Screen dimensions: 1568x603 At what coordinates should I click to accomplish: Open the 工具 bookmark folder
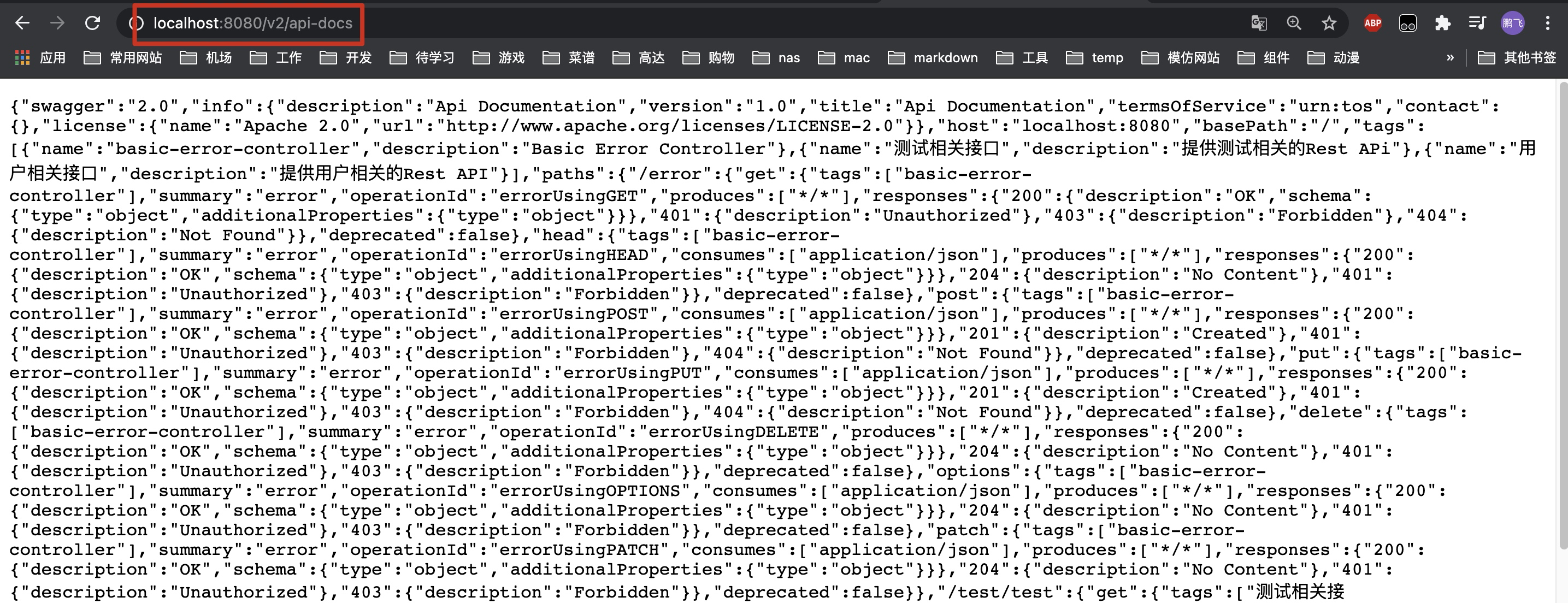(x=1022, y=58)
